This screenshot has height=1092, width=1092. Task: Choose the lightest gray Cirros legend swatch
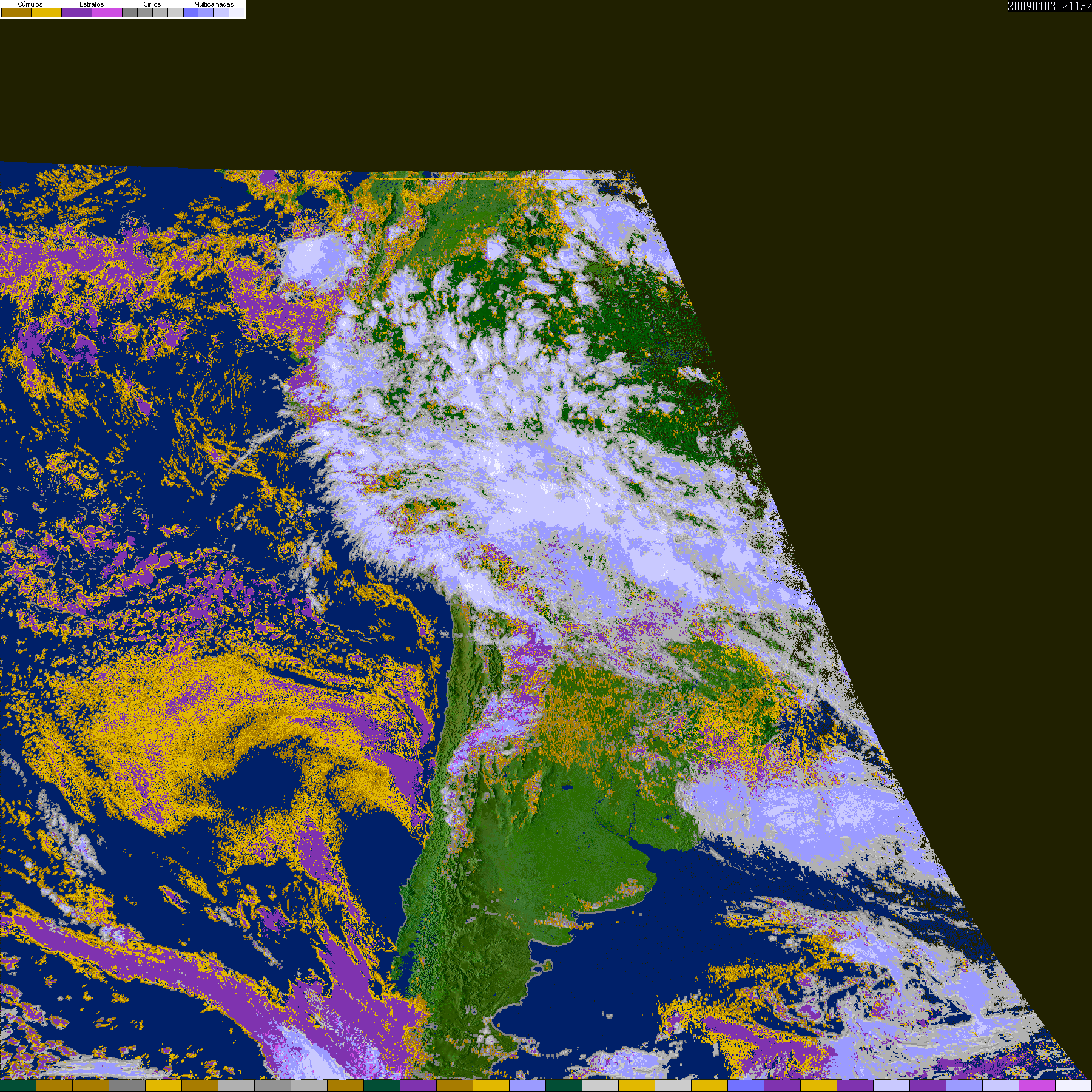(x=175, y=13)
